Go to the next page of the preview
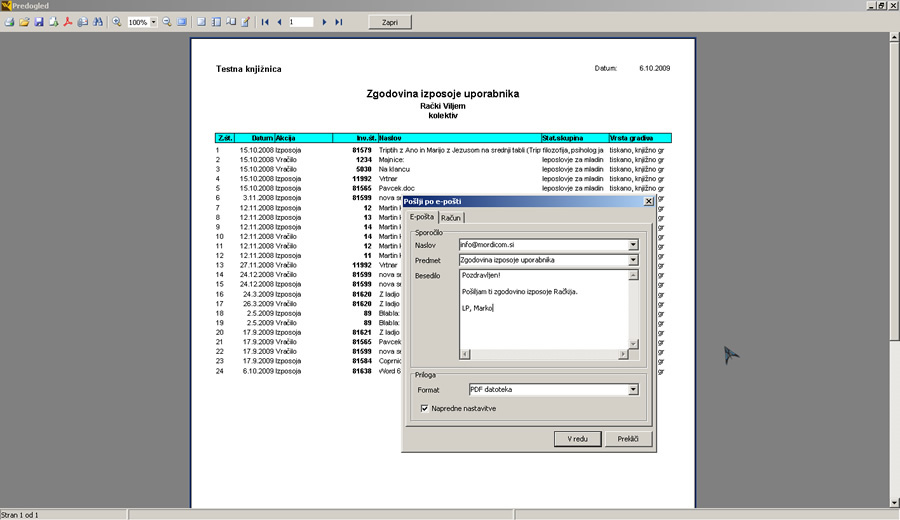The height and width of the screenshot is (520, 900). (x=324, y=22)
